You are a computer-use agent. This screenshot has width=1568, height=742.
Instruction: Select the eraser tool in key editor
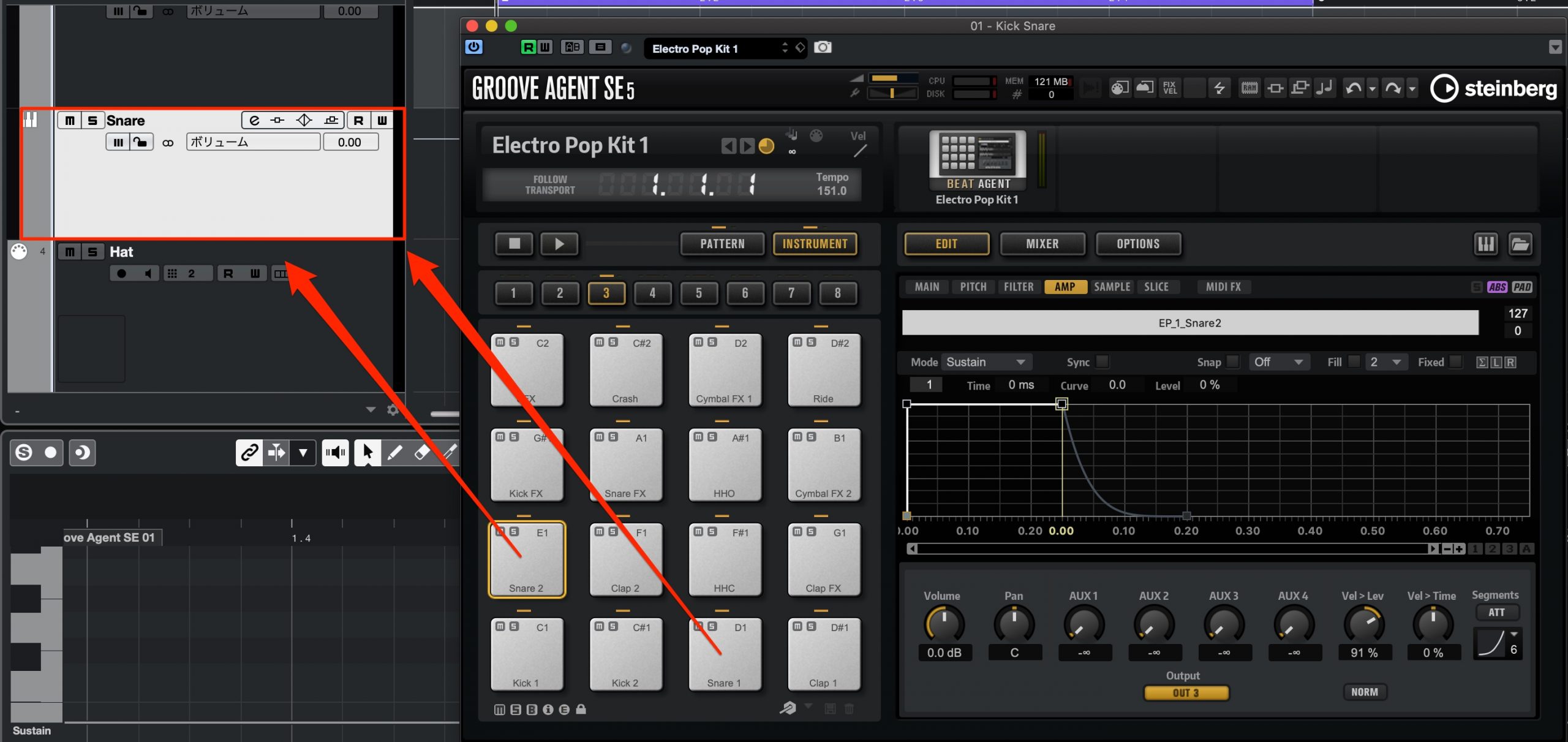coord(422,452)
